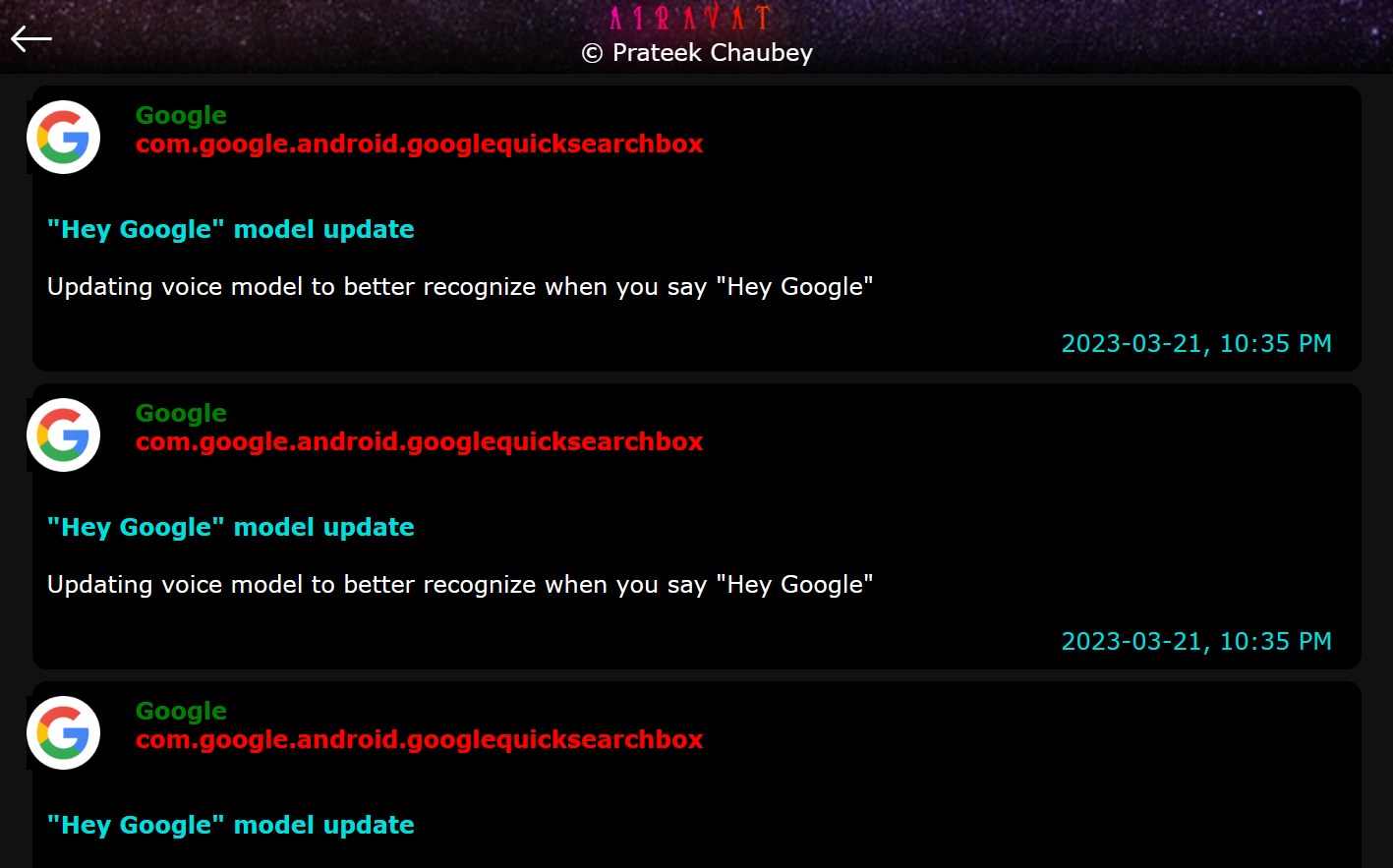The width and height of the screenshot is (1393, 868).
Task: Click the second notification's voice model description text
Action: (x=460, y=585)
